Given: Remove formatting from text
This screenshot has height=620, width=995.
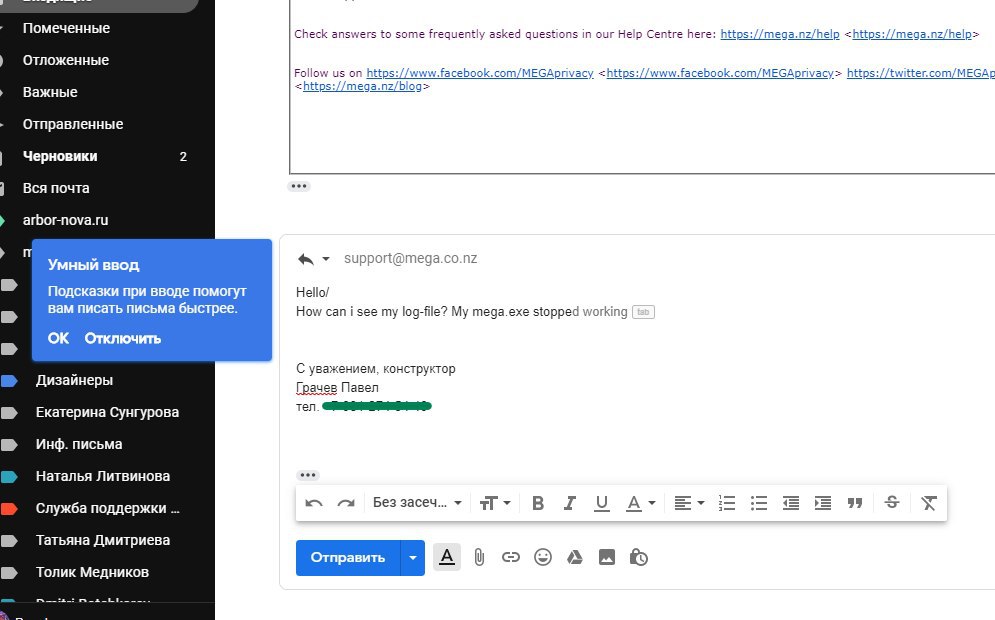Looking at the screenshot, I should [x=929, y=503].
